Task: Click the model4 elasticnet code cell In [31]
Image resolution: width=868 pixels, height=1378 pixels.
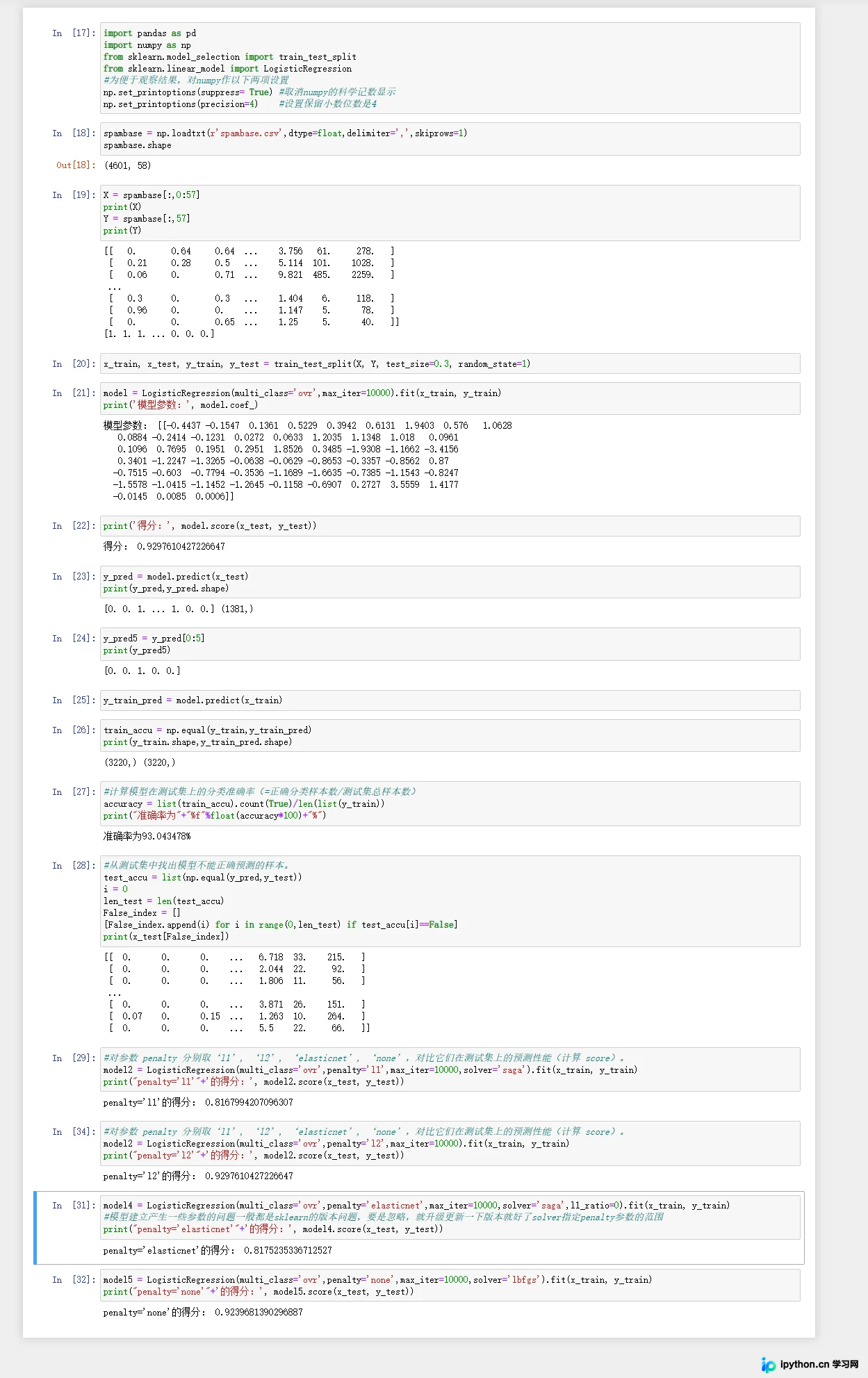Action: pos(450,1217)
